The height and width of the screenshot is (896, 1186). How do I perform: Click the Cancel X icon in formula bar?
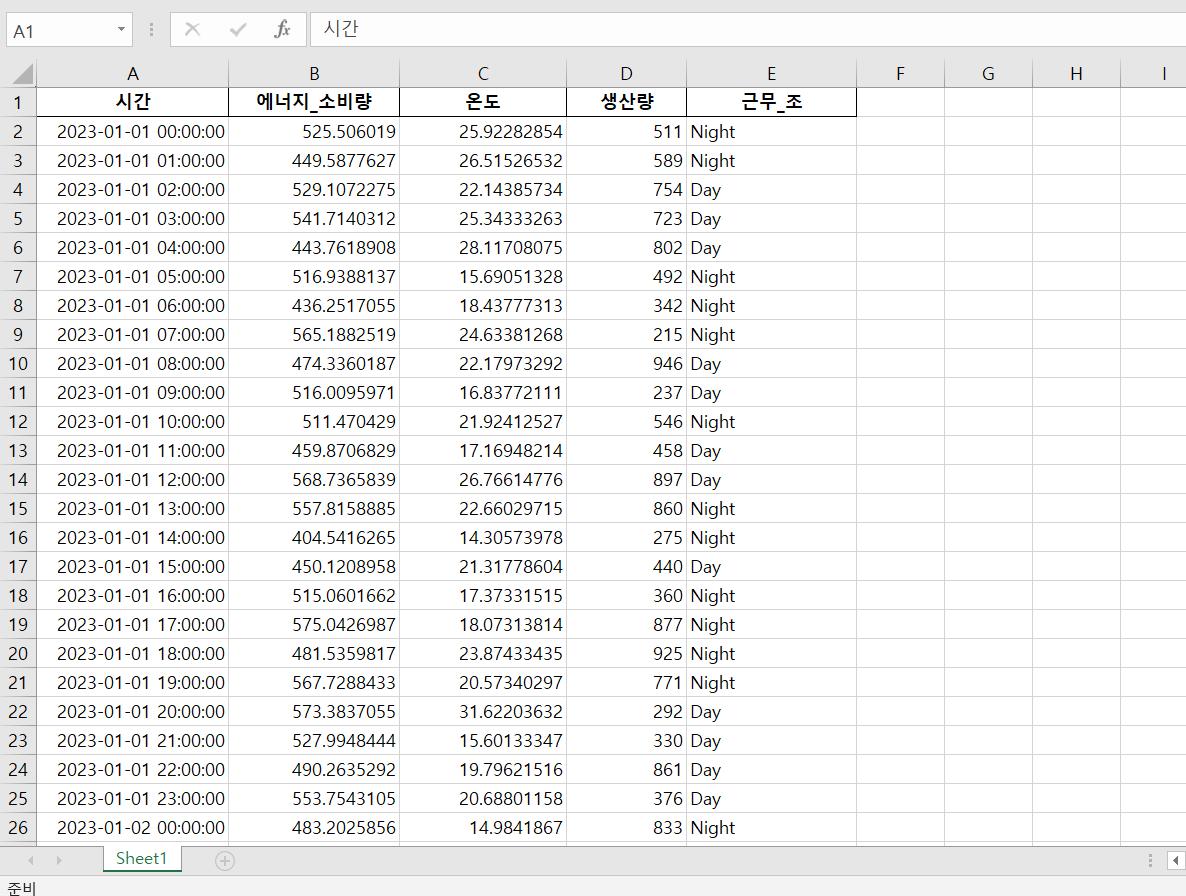point(192,30)
